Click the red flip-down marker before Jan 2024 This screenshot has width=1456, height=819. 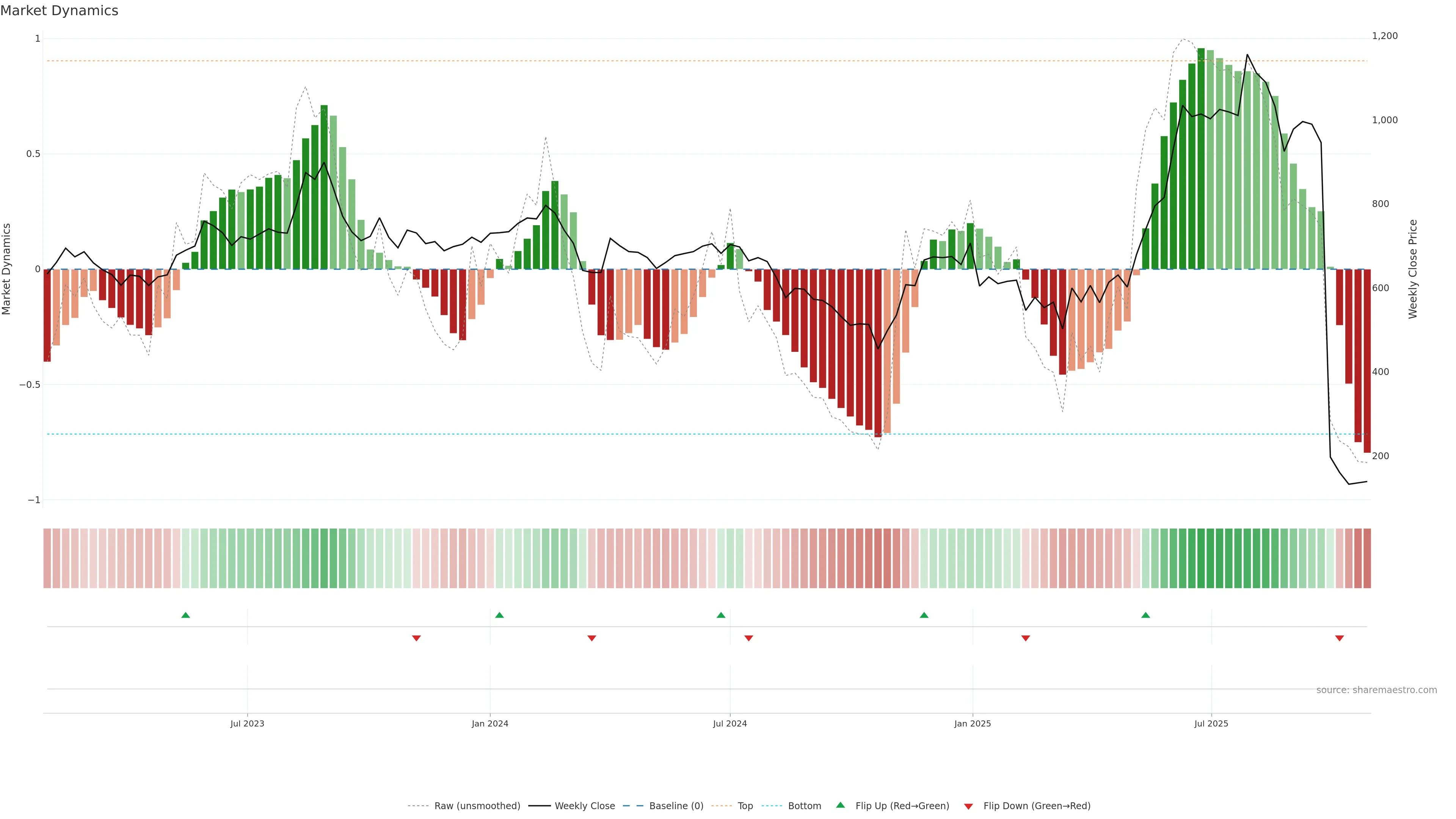click(417, 638)
